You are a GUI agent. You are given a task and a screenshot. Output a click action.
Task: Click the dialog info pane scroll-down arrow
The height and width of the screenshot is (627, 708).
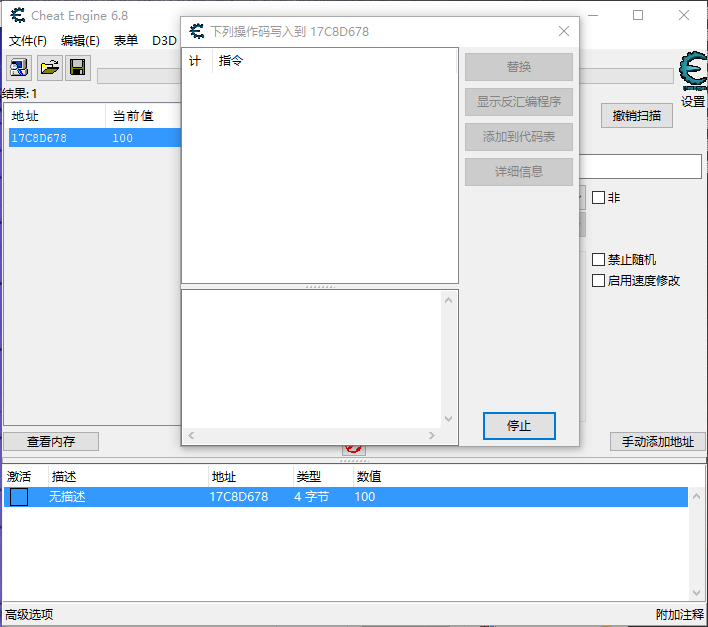[x=448, y=419]
